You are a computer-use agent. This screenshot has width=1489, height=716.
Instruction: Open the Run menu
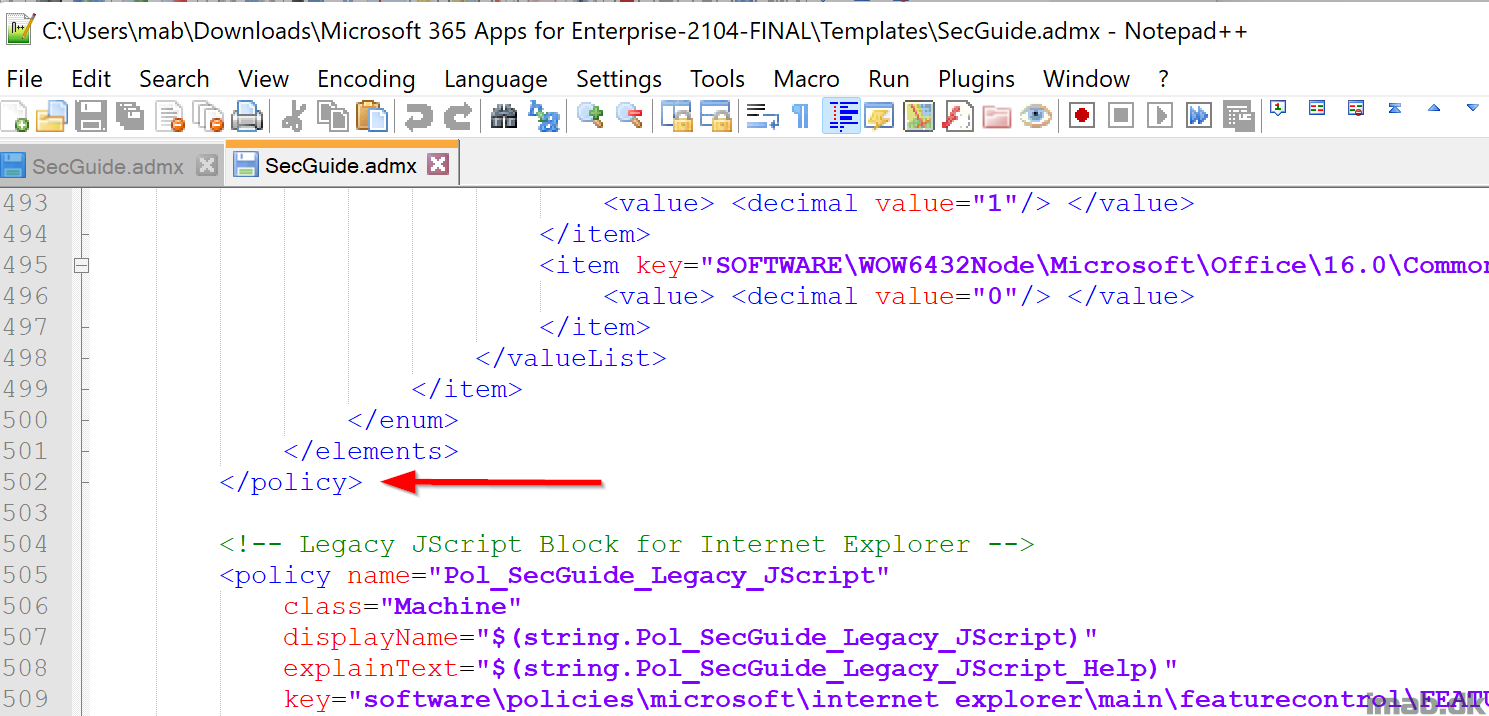click(888, 79)
